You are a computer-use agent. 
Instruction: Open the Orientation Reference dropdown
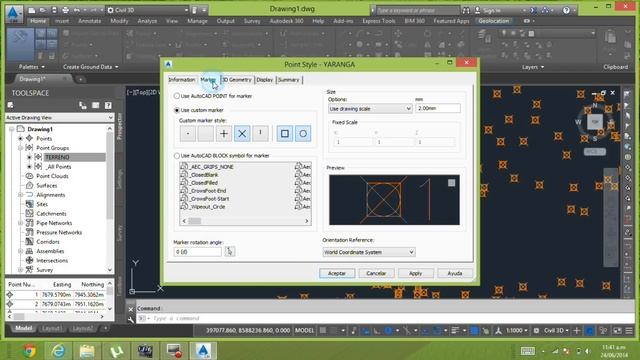tap(369, 252)
